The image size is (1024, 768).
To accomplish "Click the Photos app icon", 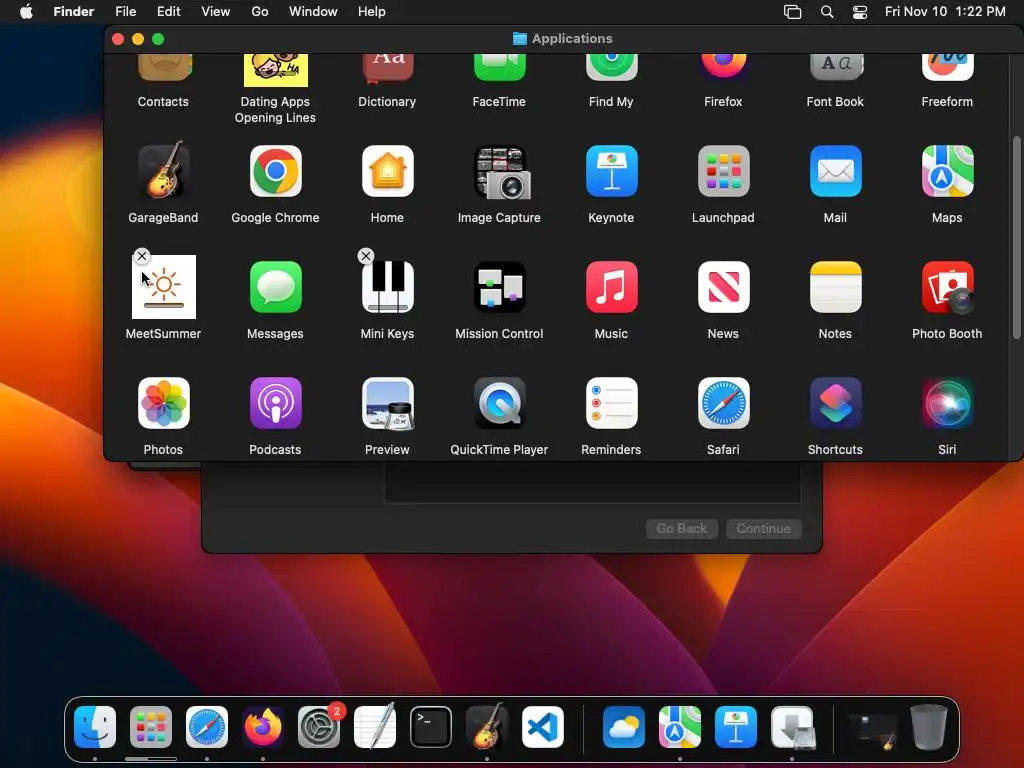I will [163, 403].
